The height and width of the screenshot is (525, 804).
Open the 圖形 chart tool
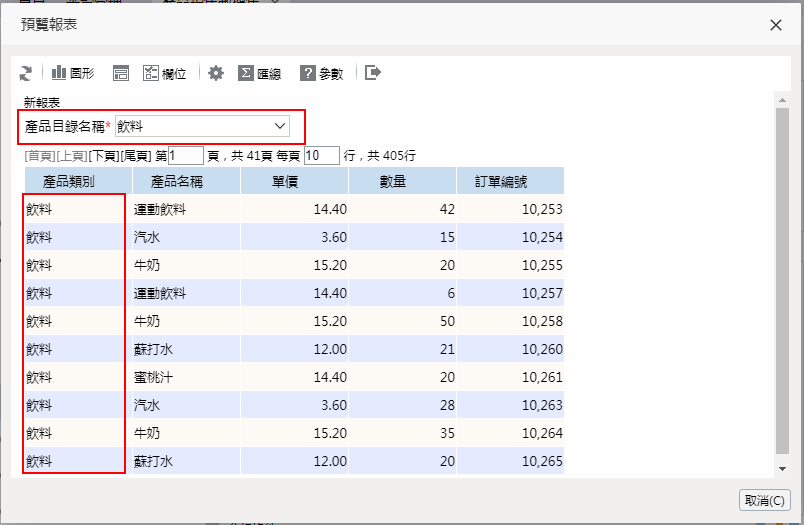[x=73, y=73]
